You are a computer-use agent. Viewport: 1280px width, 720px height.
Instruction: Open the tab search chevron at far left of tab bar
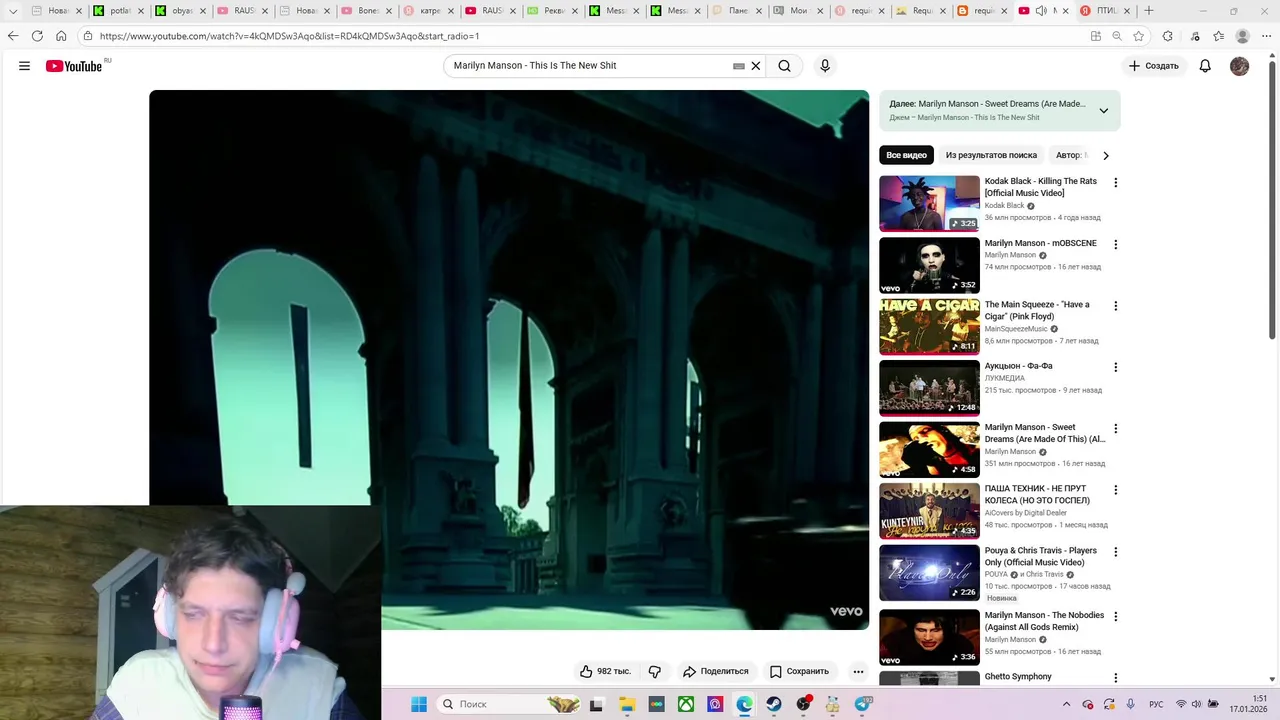(13, 11)
